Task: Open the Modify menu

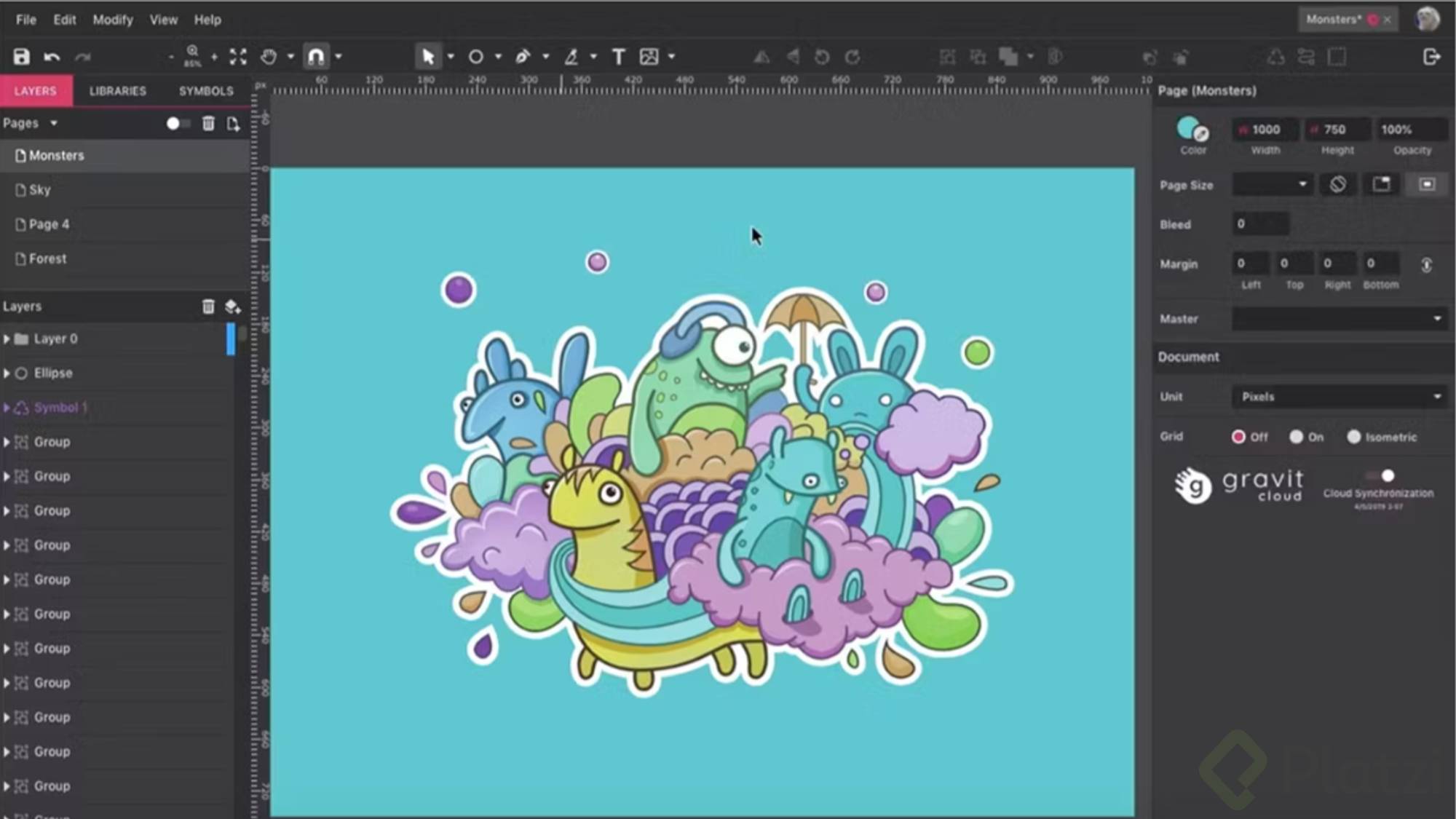Action: point(112,20)
